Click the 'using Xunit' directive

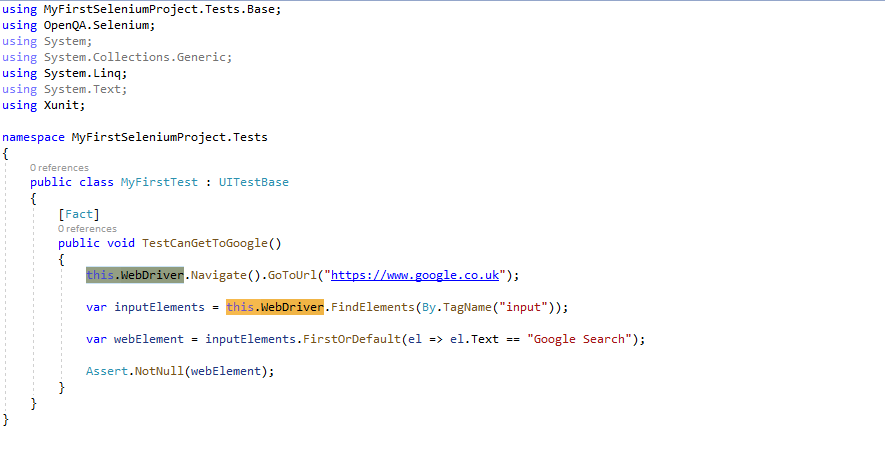pos(44,104)
